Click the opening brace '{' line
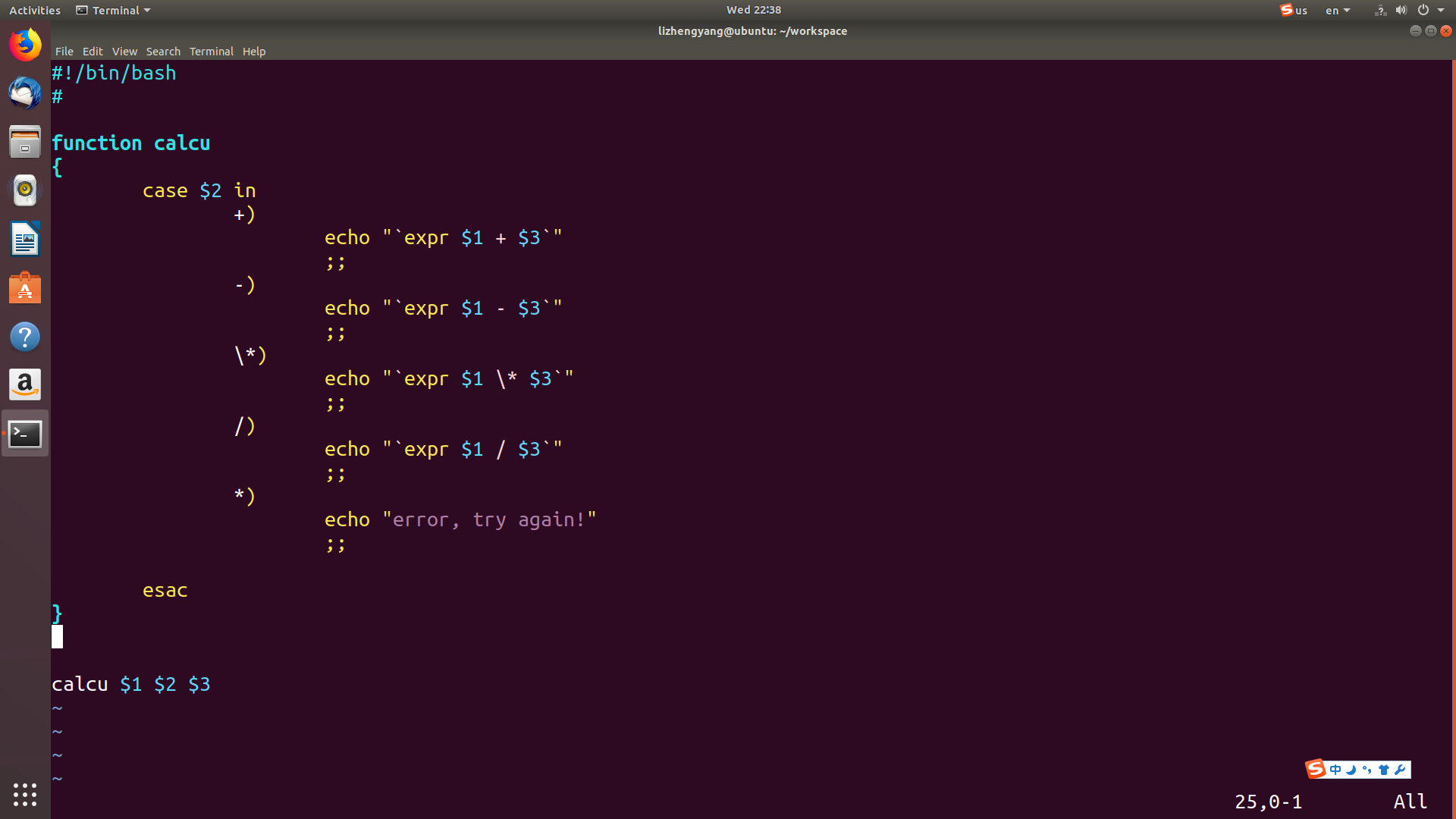This screenshot has height=819, width=1456. coord(58,167)
